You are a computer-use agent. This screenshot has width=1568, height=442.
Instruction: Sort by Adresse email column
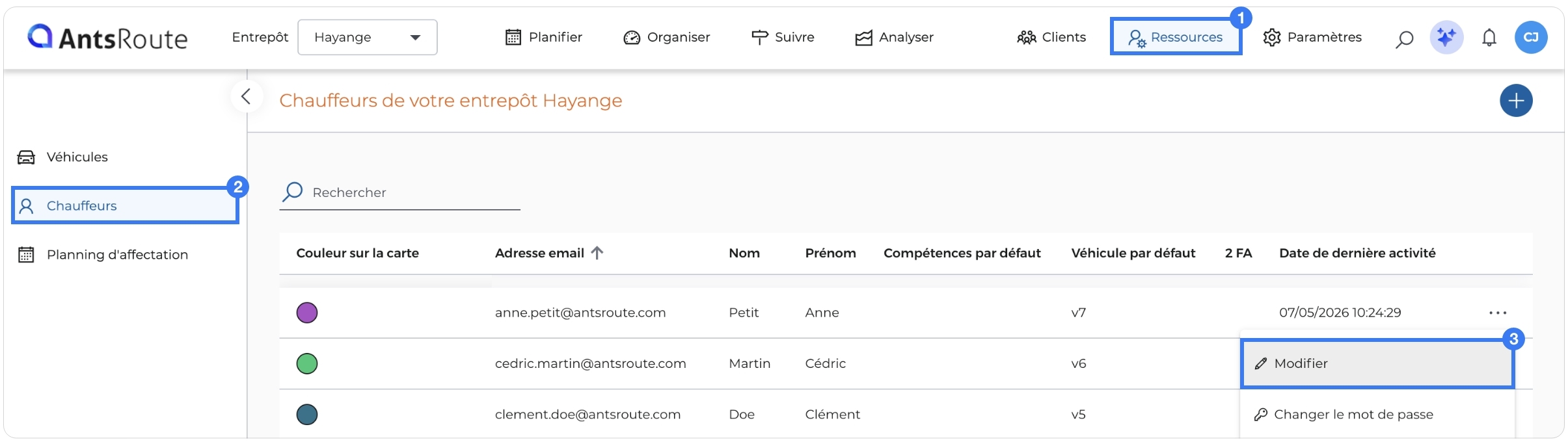[539, 253]
